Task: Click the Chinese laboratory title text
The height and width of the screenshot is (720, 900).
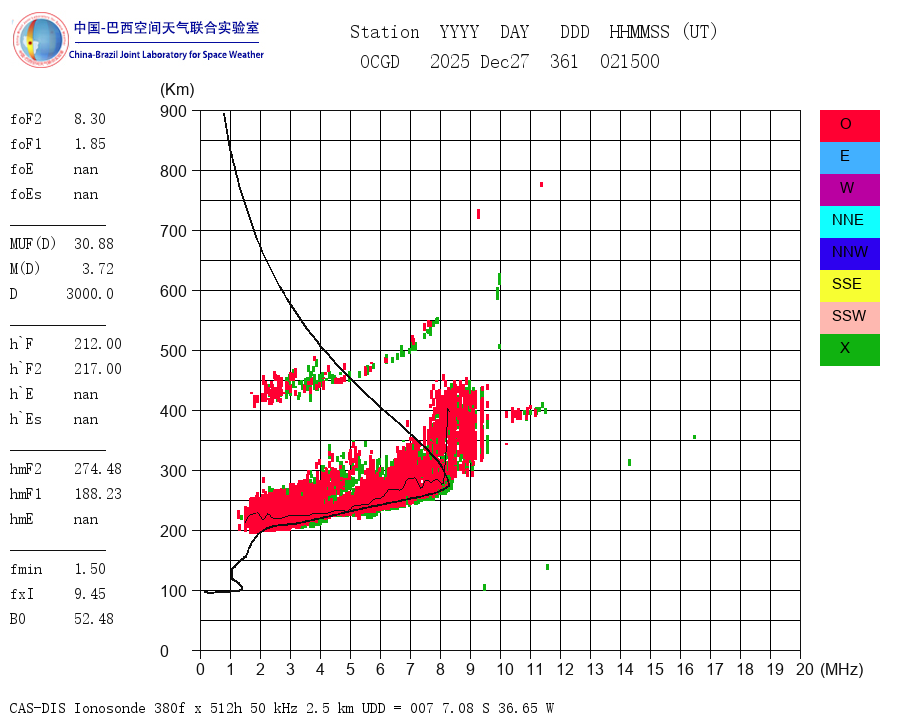Action: tap(166, 28)
